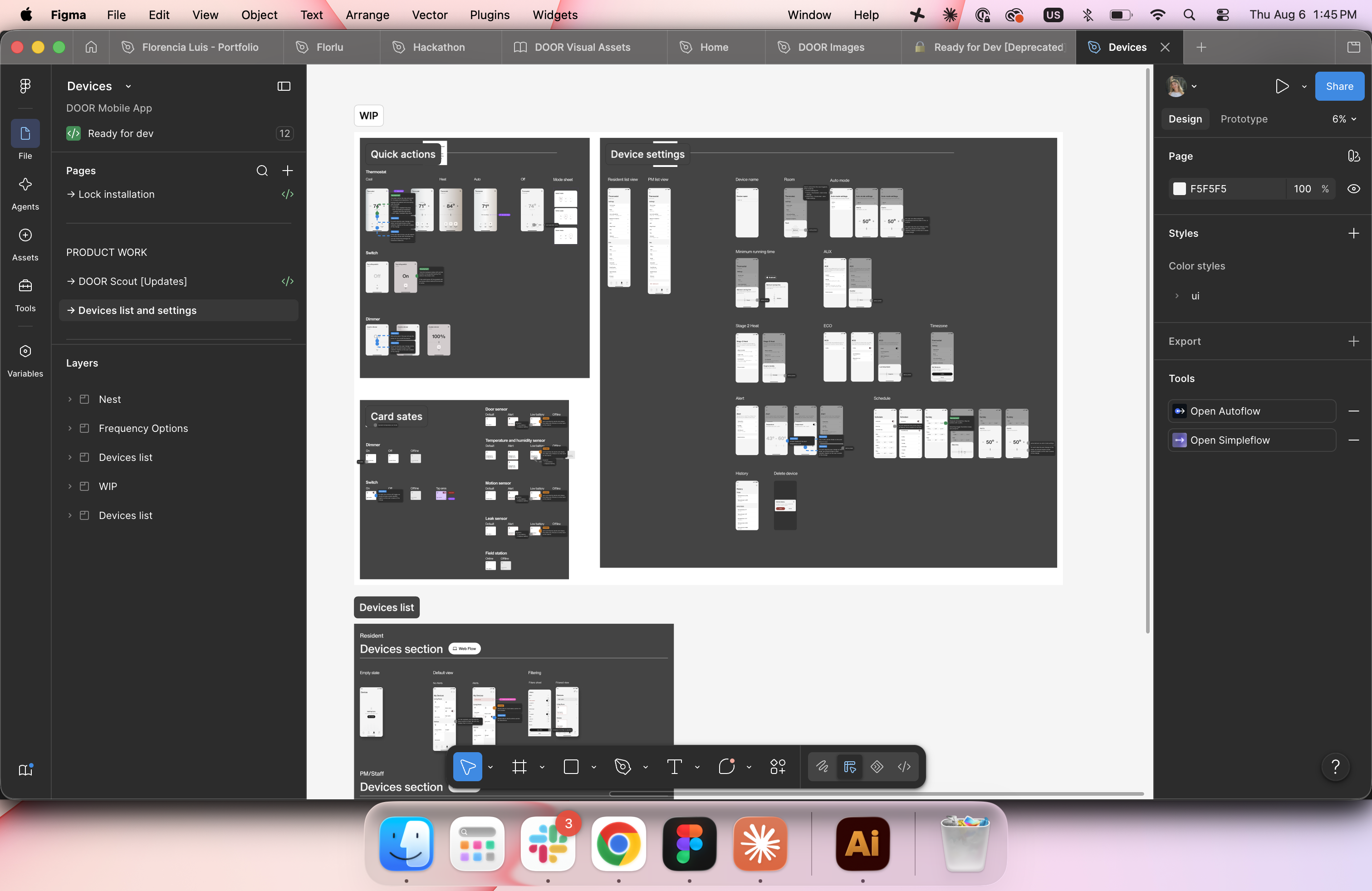The image size is (1372, 891).
Task: Toggle the tab bar layout icon
Action: 1353,47
